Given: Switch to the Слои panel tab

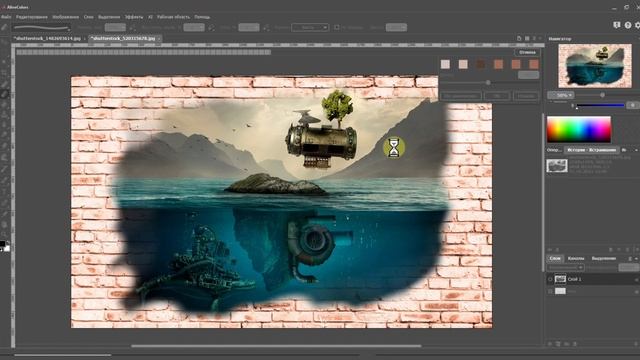Looking at the screenshot, I should [x=555, y=258].
